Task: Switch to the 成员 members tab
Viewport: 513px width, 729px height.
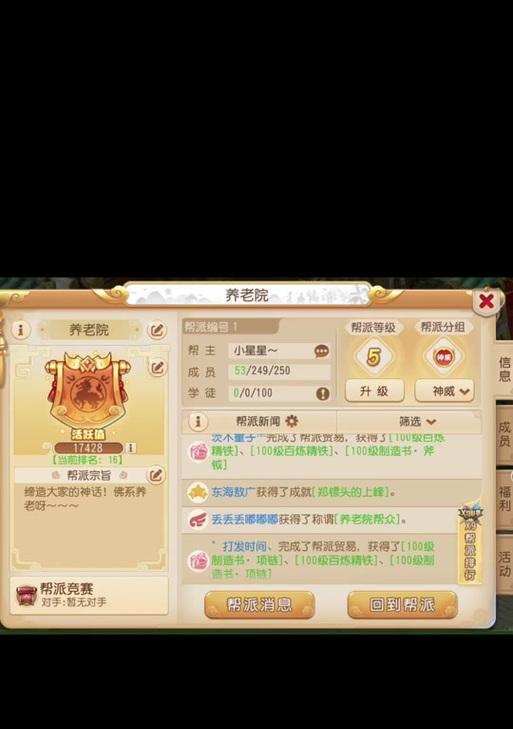Action: point(504,432)
